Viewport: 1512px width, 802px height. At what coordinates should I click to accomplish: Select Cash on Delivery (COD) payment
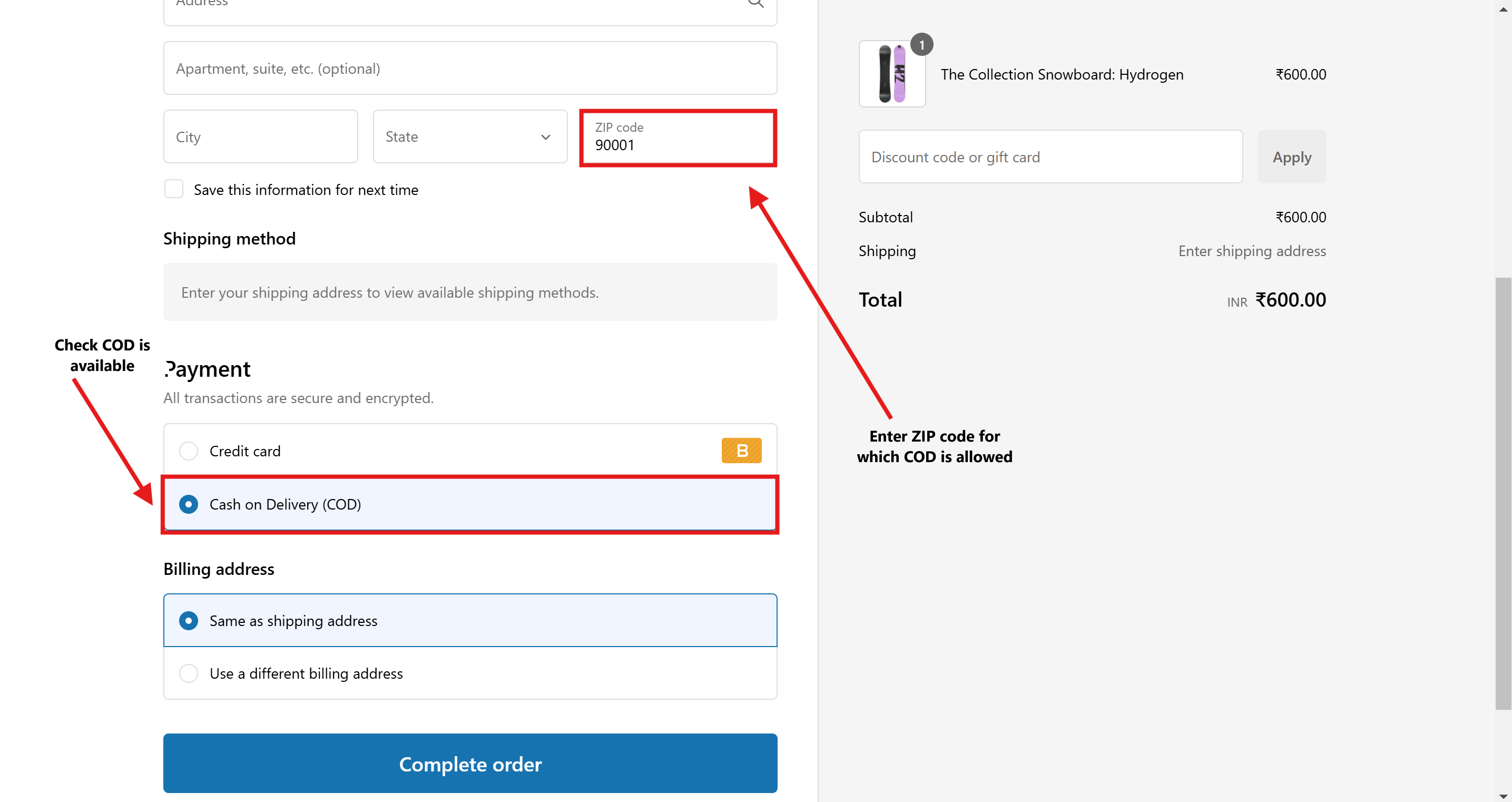189,504
